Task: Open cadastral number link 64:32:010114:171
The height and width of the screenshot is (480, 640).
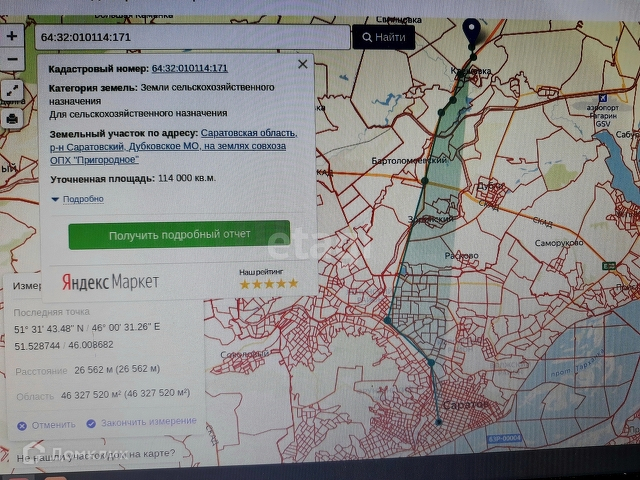Action: click(190, 68)
